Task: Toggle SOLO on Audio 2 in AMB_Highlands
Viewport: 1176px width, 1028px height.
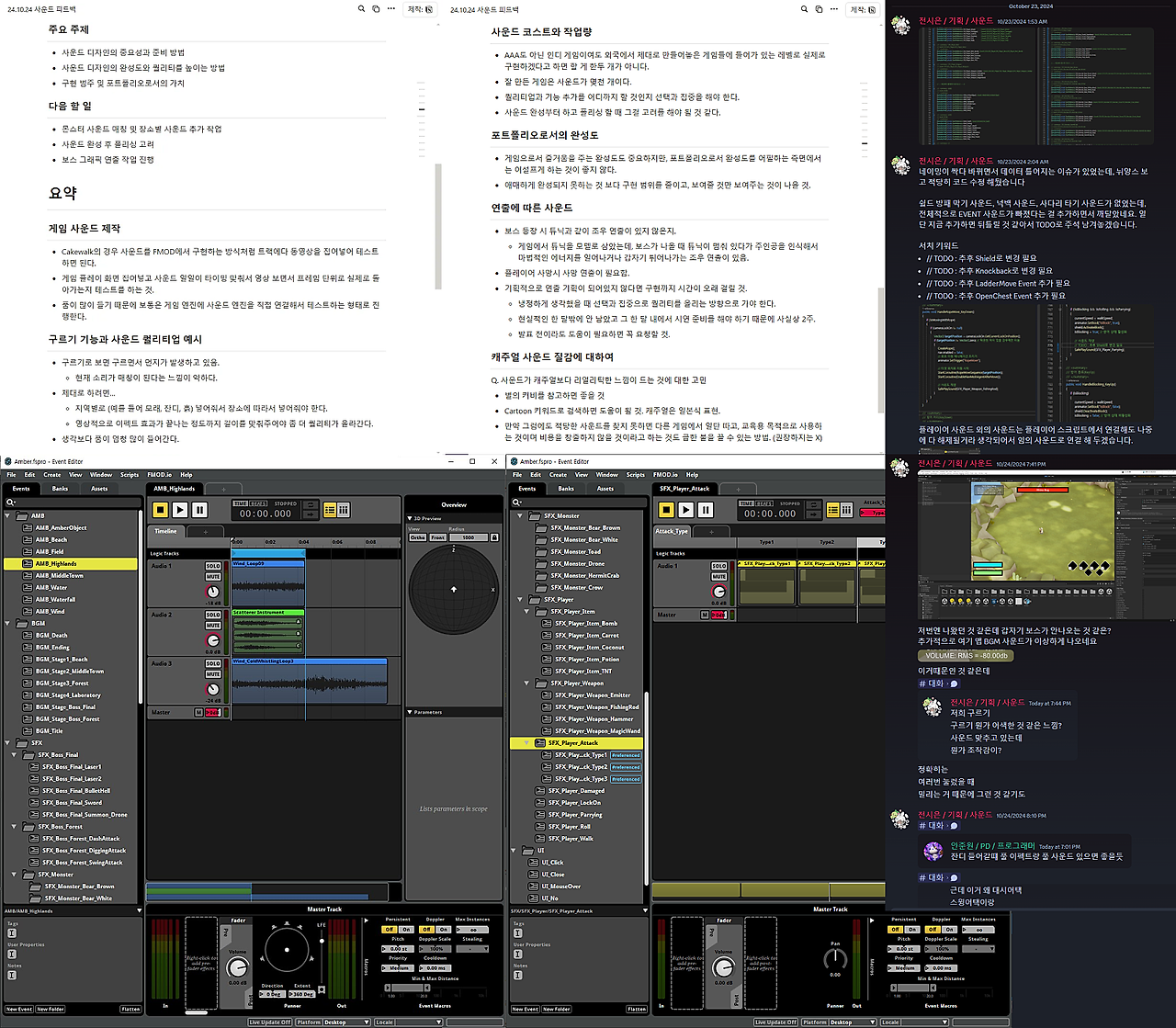Action: pyautogui.click(x=213, y=615)
